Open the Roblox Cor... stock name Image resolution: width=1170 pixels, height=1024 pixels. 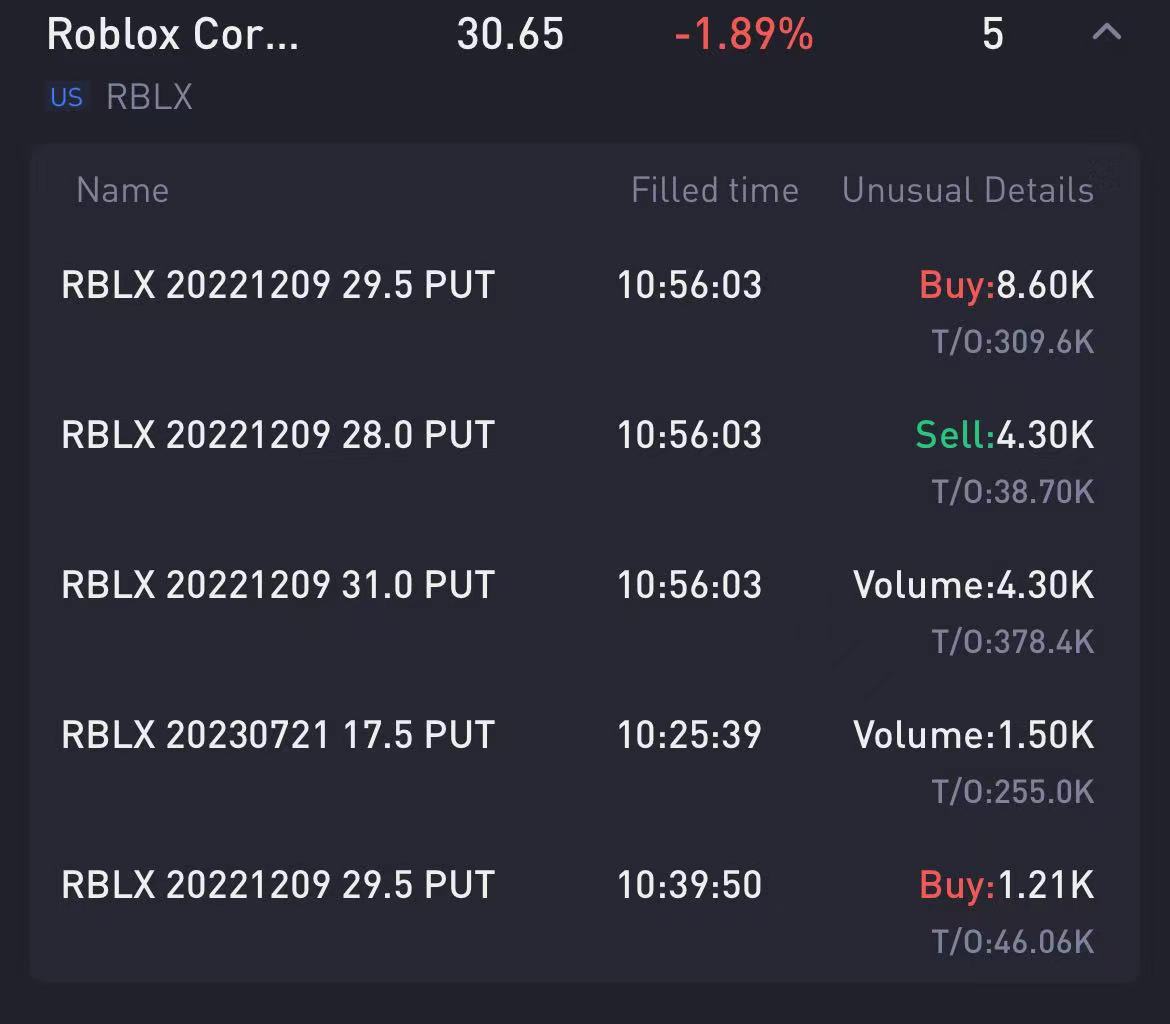[172, 35]
